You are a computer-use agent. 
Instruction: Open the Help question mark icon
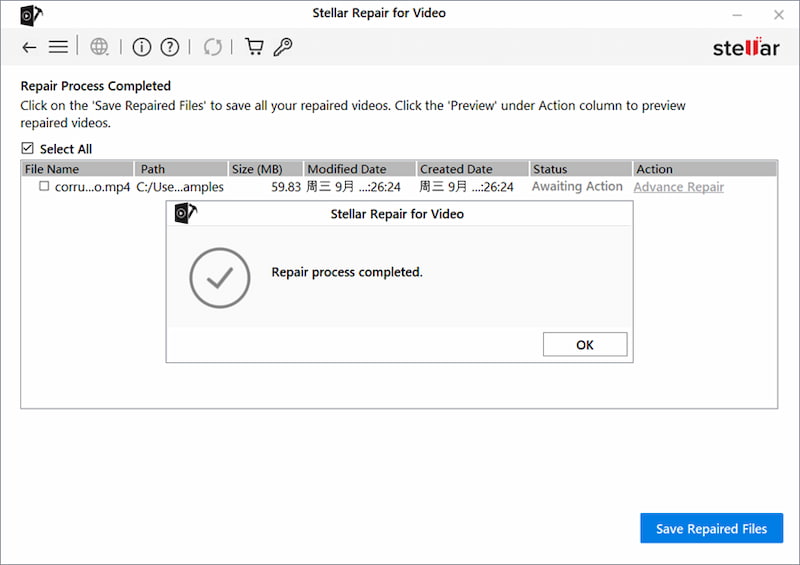click(x=169, y=47)
